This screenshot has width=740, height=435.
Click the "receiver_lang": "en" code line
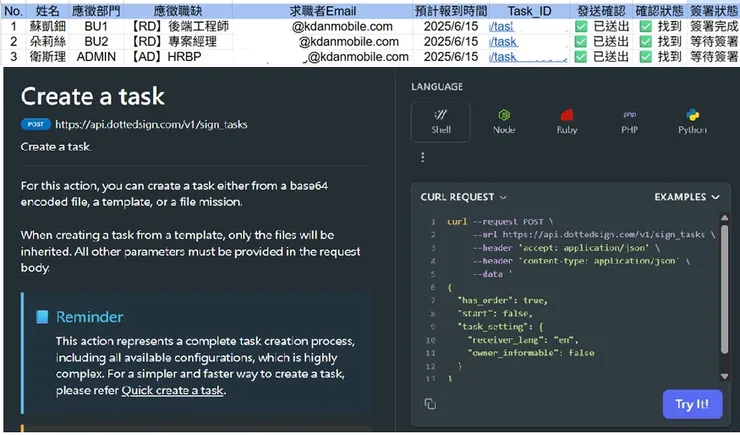pos(523,340)
